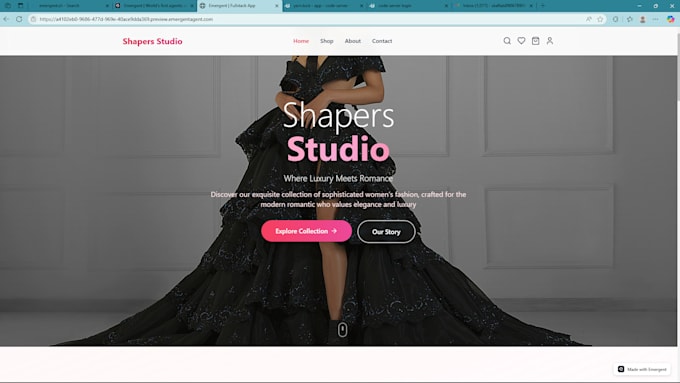Image resolution: width=680 pixels, height=383 pixels.
Task: View site information lock icon
Action: (33, 19)
